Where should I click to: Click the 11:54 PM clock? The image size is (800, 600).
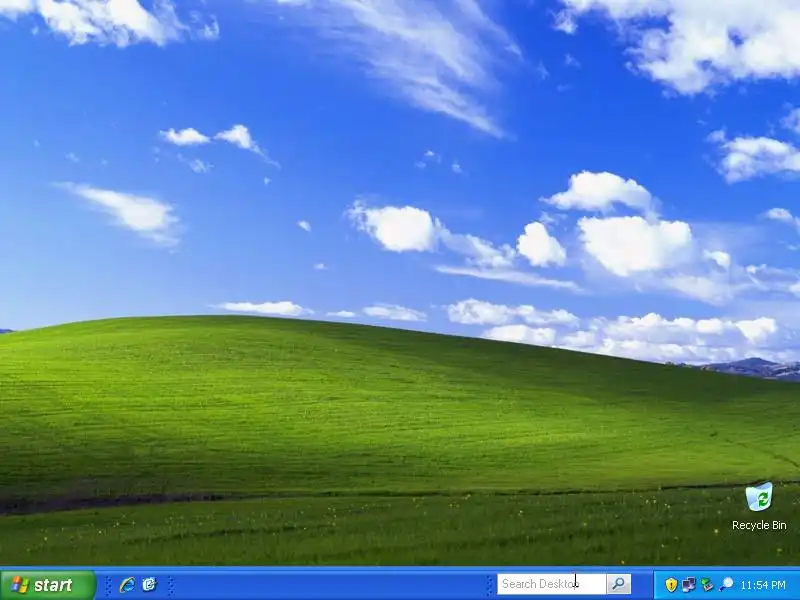[x=763, y=585]
